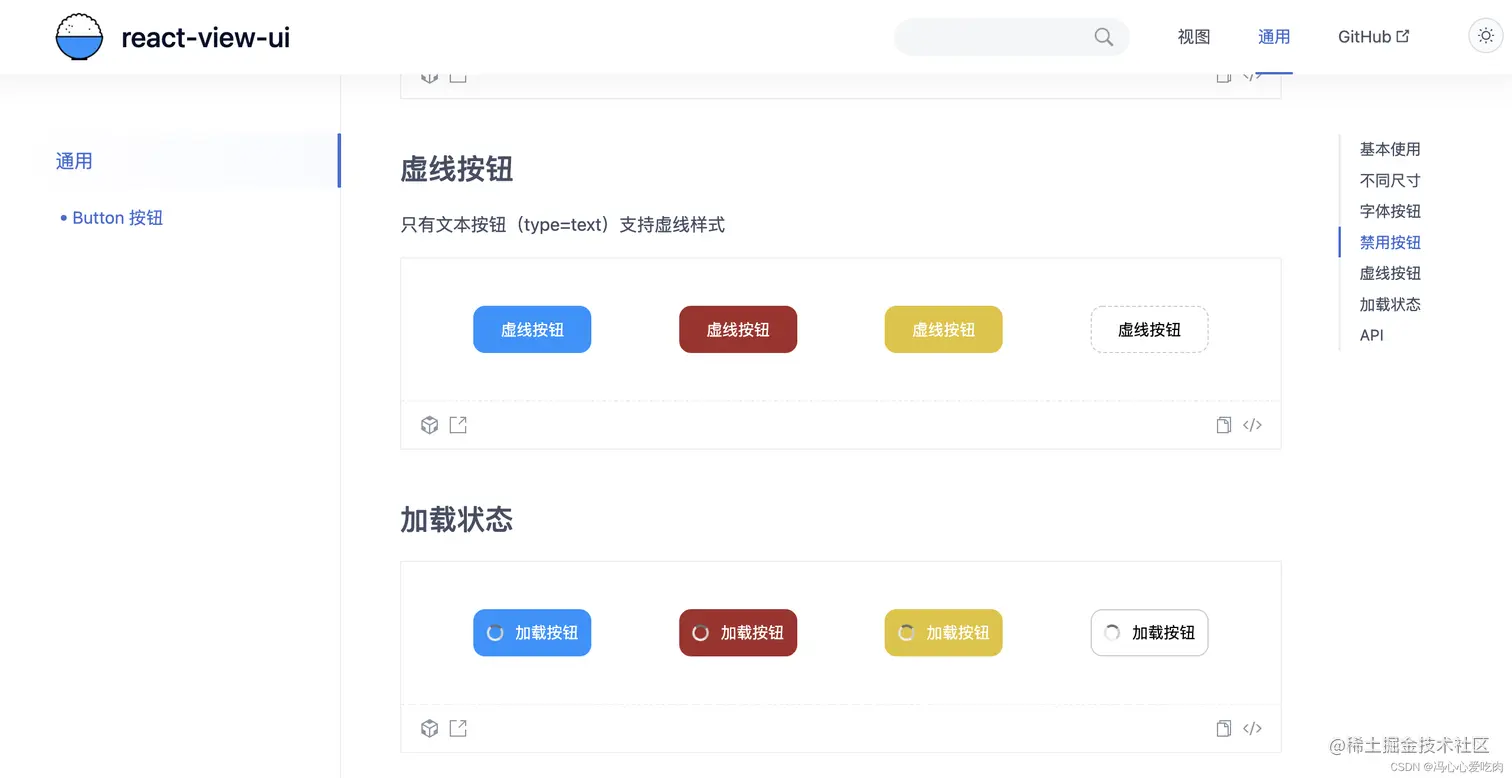The height and width of the screenshot is (778, 1512).
Task: Jump to the API section anchor
Action: coord(1371,335)
